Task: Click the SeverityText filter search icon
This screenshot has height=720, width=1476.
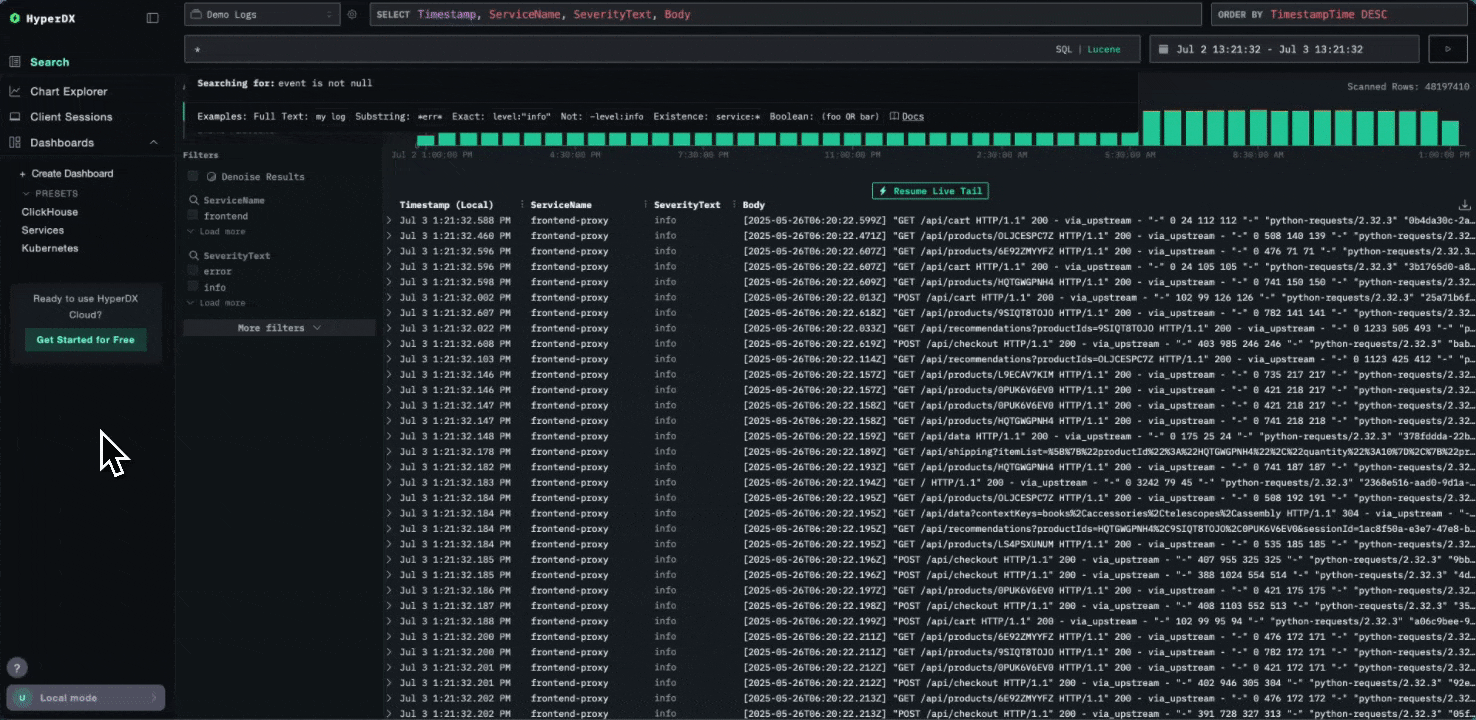Action: (194, 256)
